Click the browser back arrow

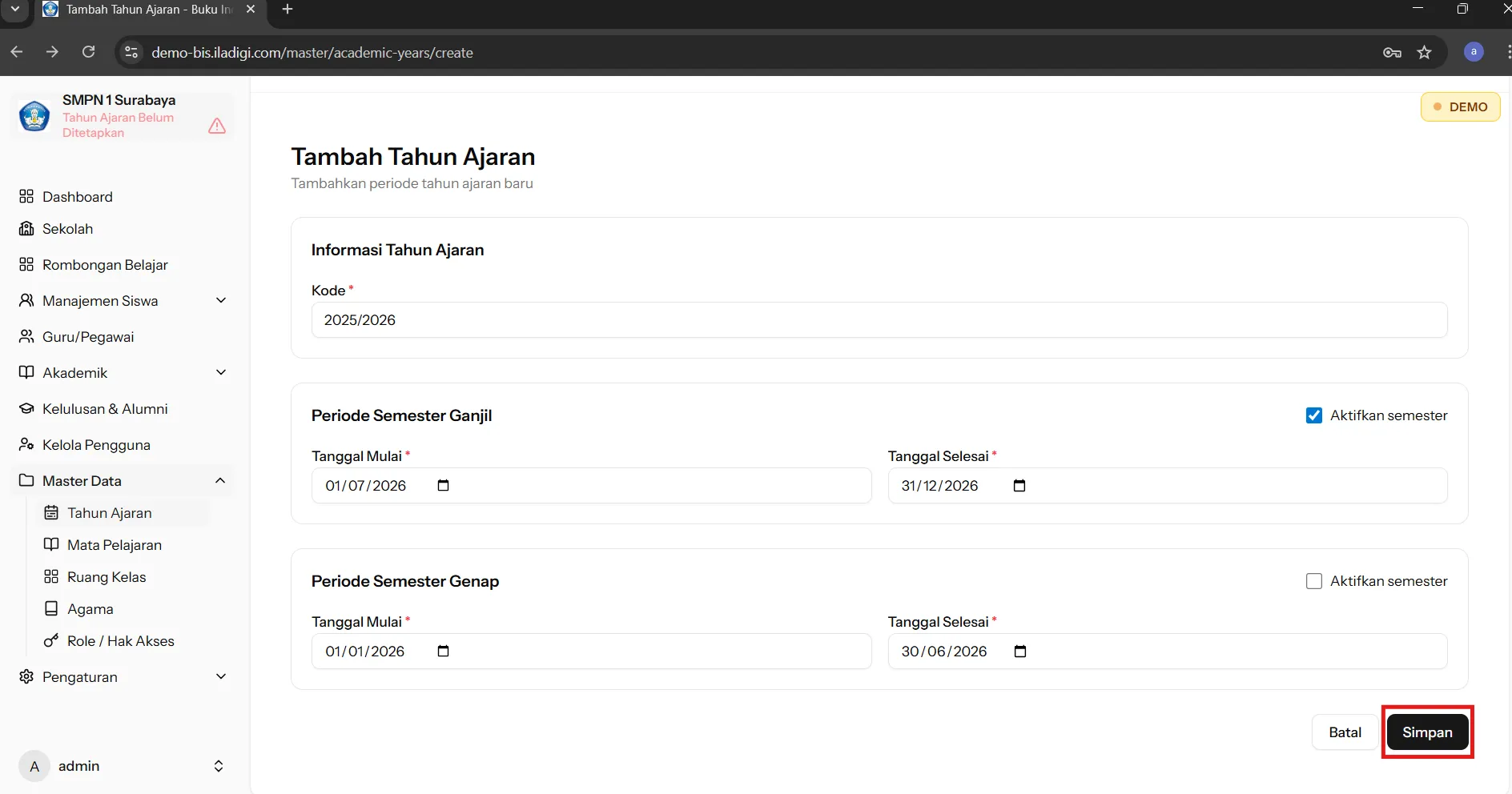coord(17,52)
